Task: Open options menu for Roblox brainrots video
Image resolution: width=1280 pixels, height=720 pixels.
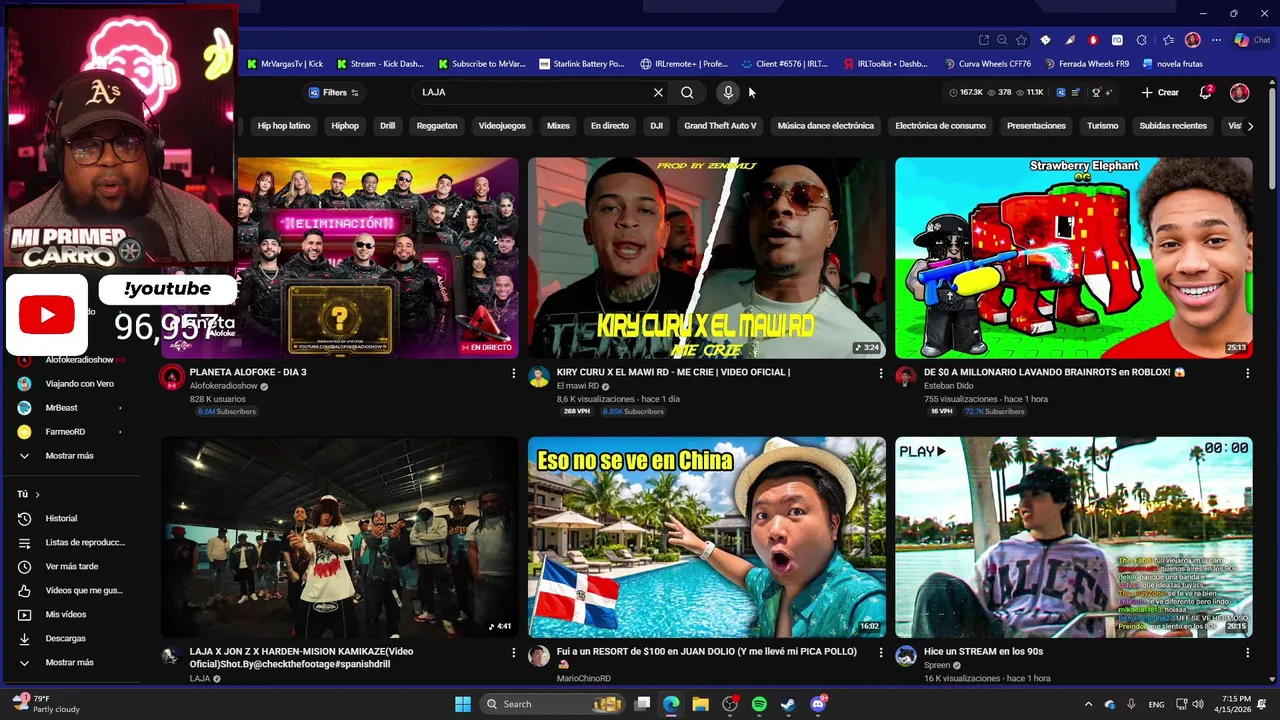Action: (1247, 373)
